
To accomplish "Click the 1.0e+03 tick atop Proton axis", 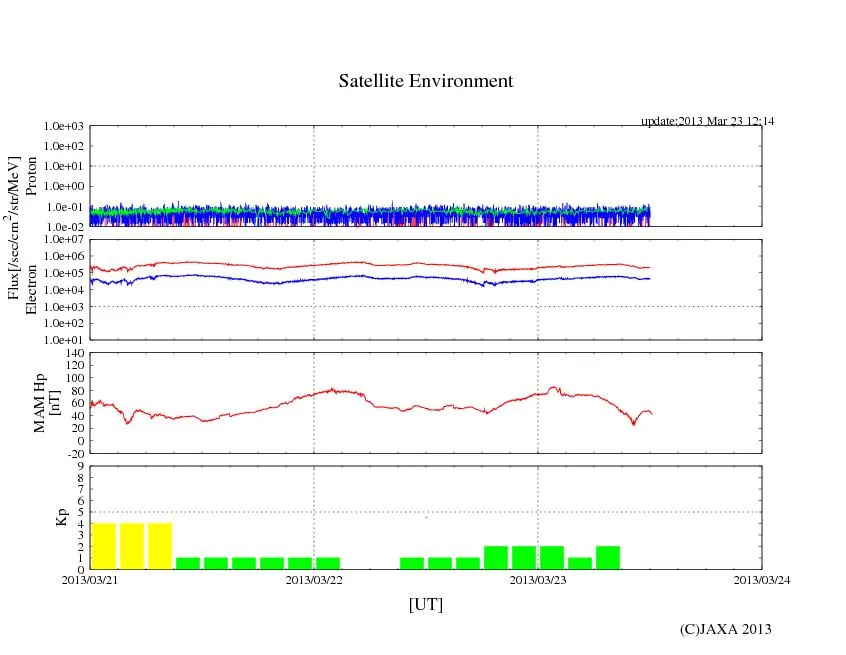I will tap(64, 126).
